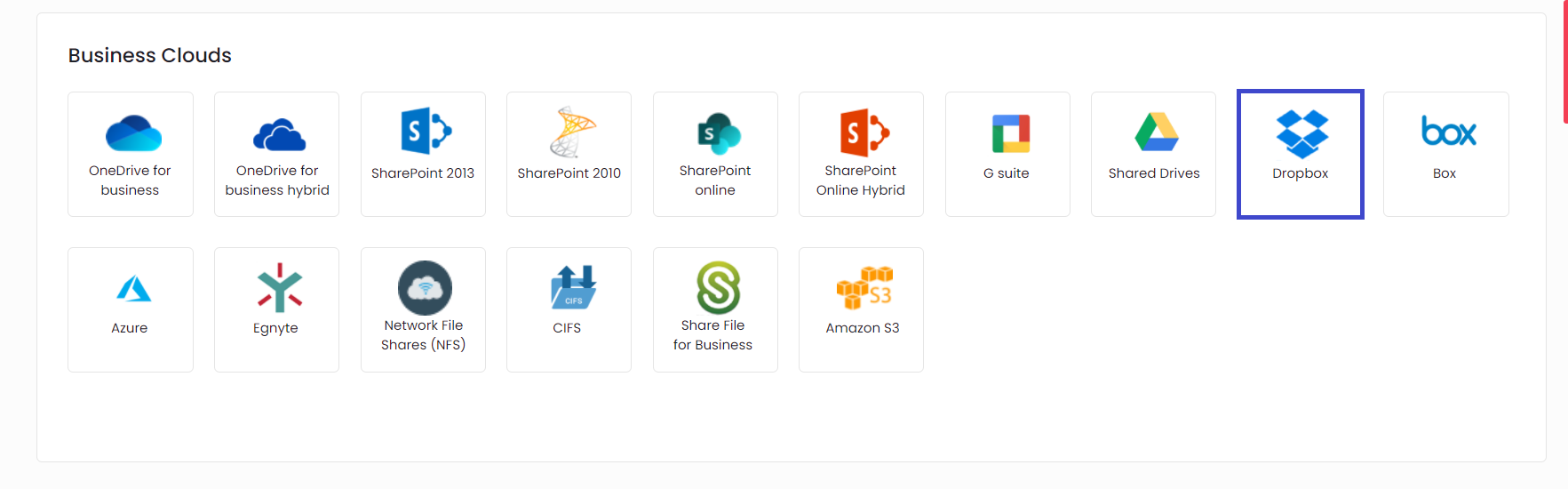
Task: Select the OneDrive for business cloud icon
Action: click(x=133, y=133)
